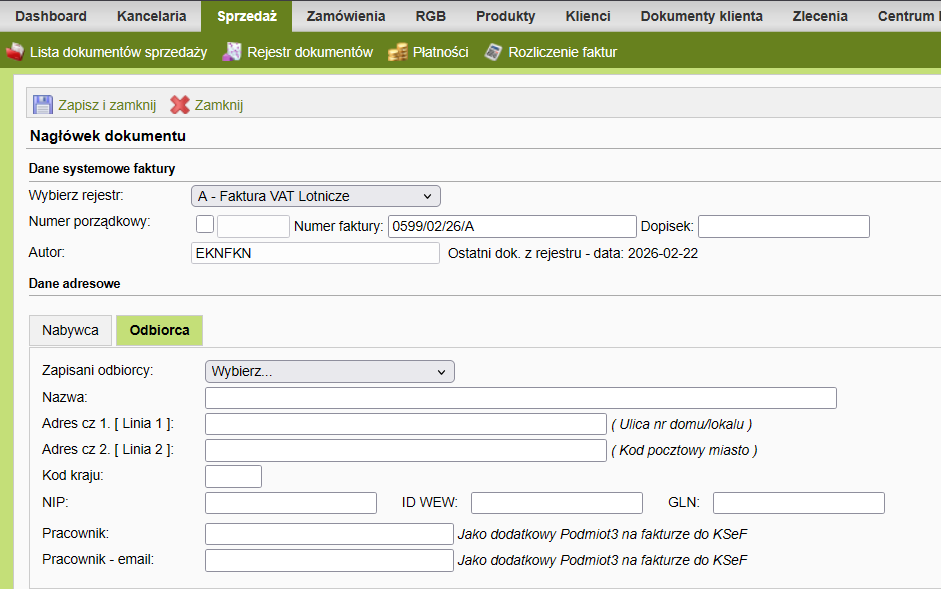Viewport: 941px width, 589px height.
Task: Click the Rejestr dokumentów icon
Action: click(x=232, y=52)
